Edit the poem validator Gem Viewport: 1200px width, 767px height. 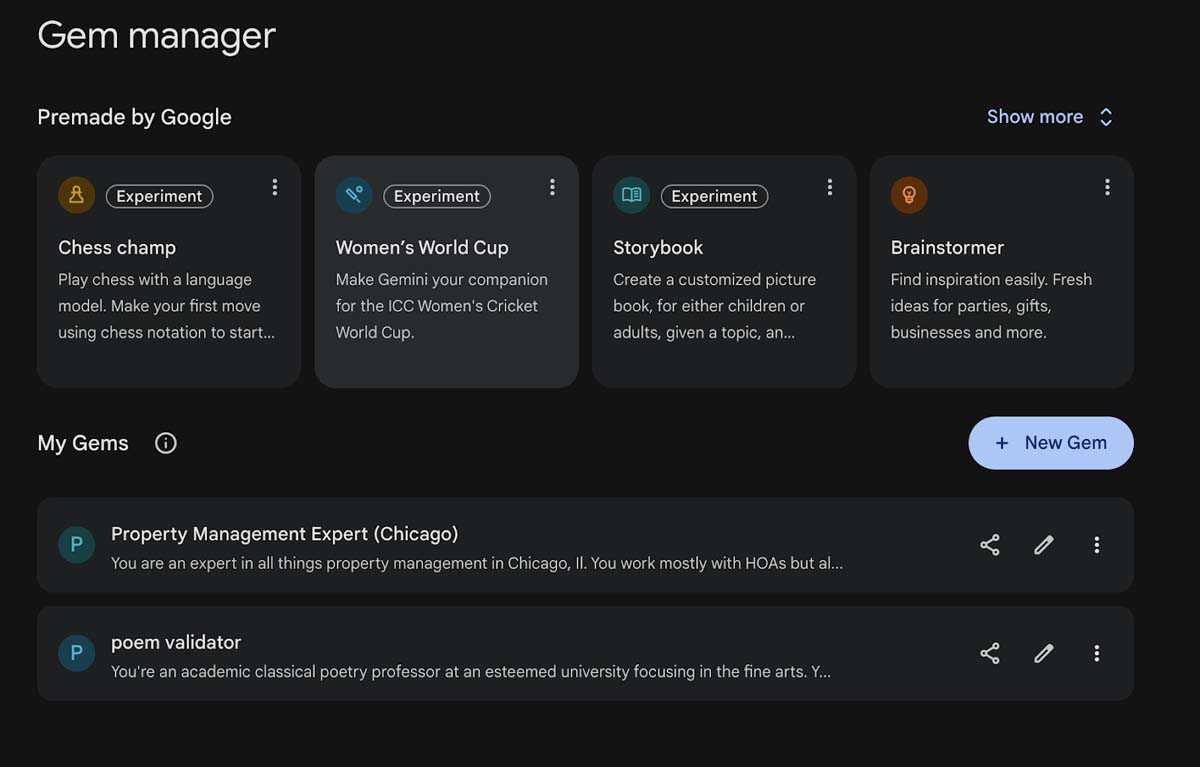(x=1043, y=653)
